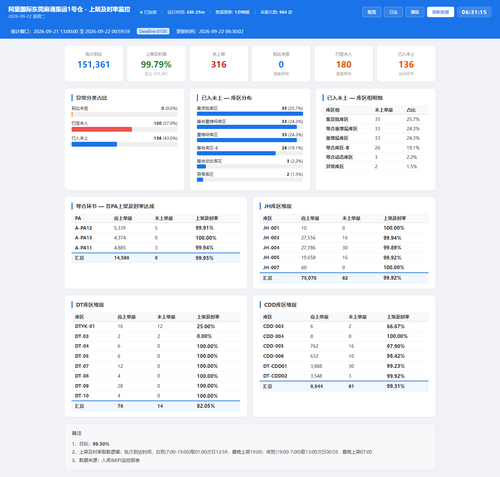Select the JH-005 row label

(x=271, y=258)
